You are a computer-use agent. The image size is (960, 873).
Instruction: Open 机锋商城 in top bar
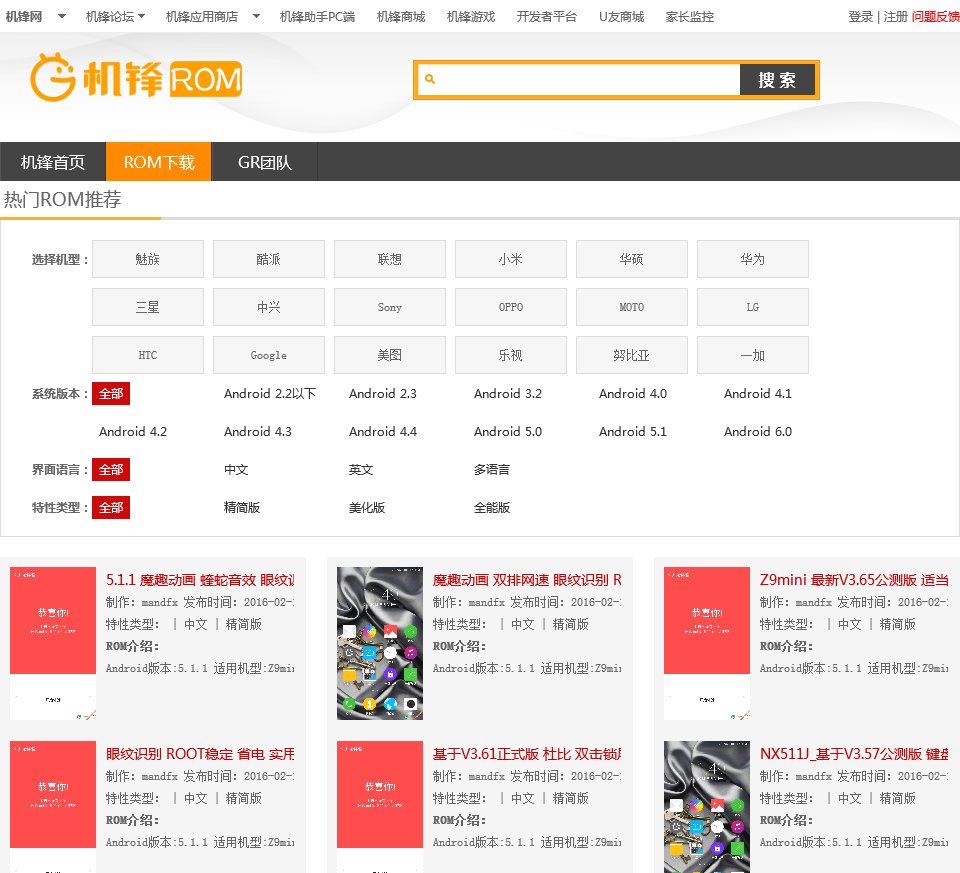pos(401,17)
